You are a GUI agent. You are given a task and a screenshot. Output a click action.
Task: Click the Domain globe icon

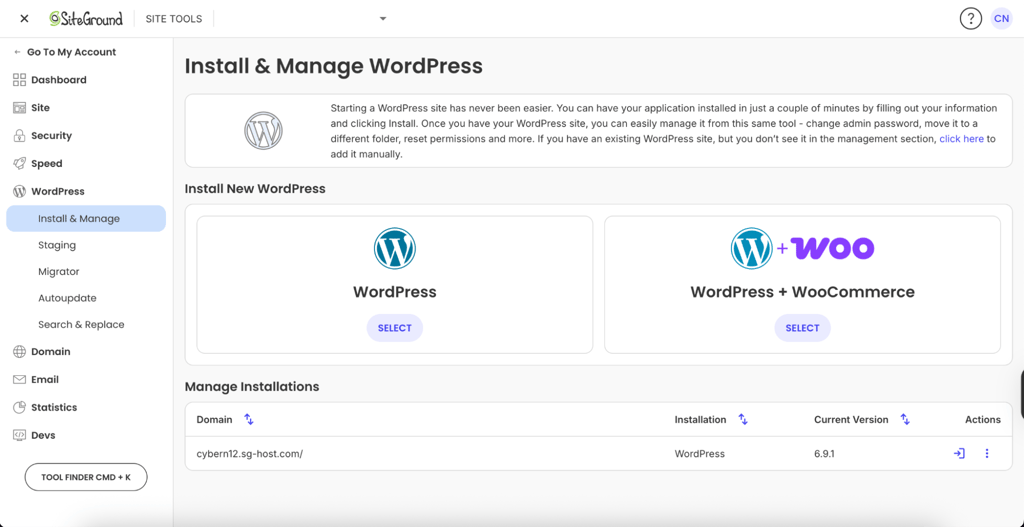[19, 351]
